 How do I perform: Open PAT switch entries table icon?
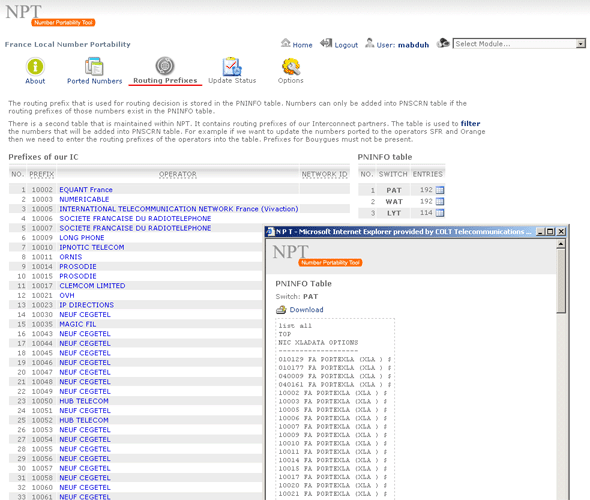pos(439,190)
